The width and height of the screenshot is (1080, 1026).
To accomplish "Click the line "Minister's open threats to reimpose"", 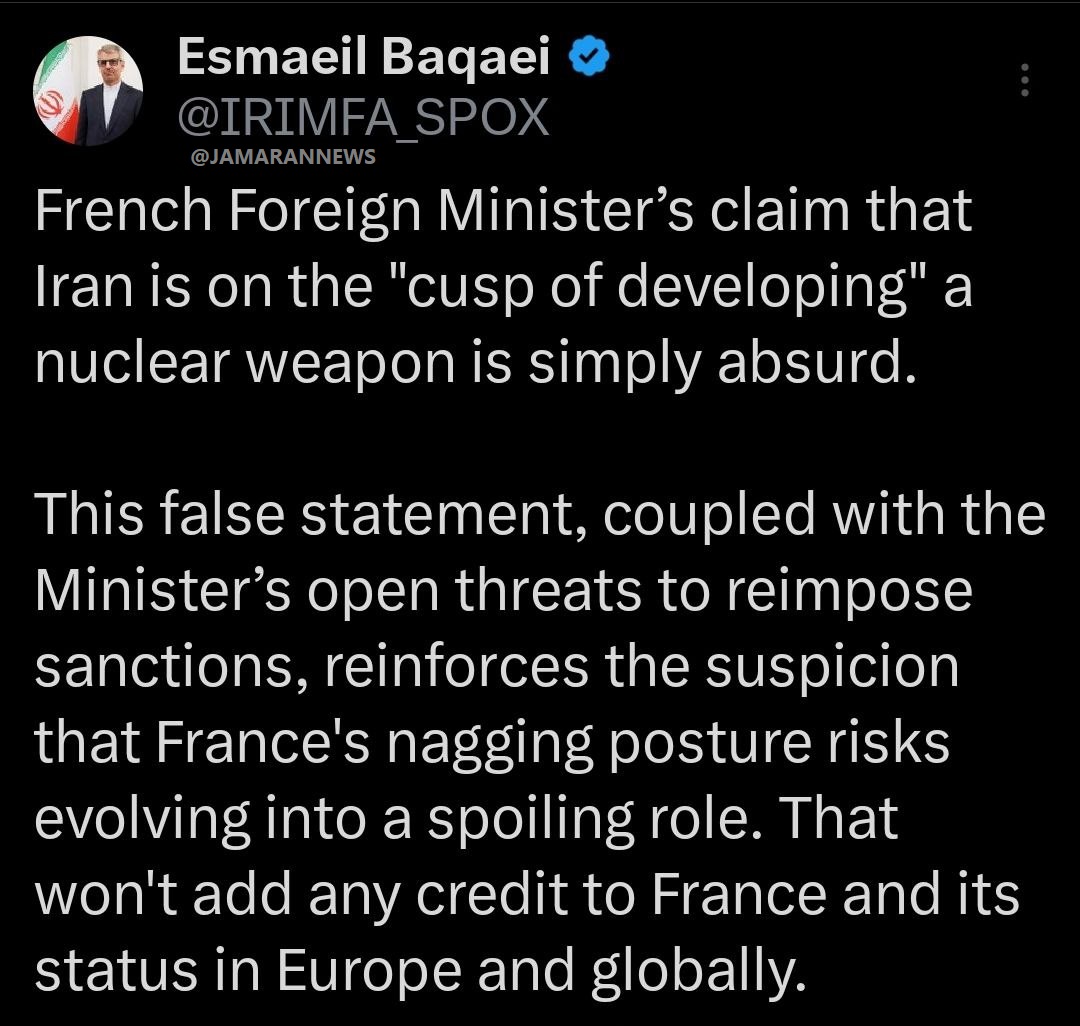I will pyautogui.click(x=503, y=588).
